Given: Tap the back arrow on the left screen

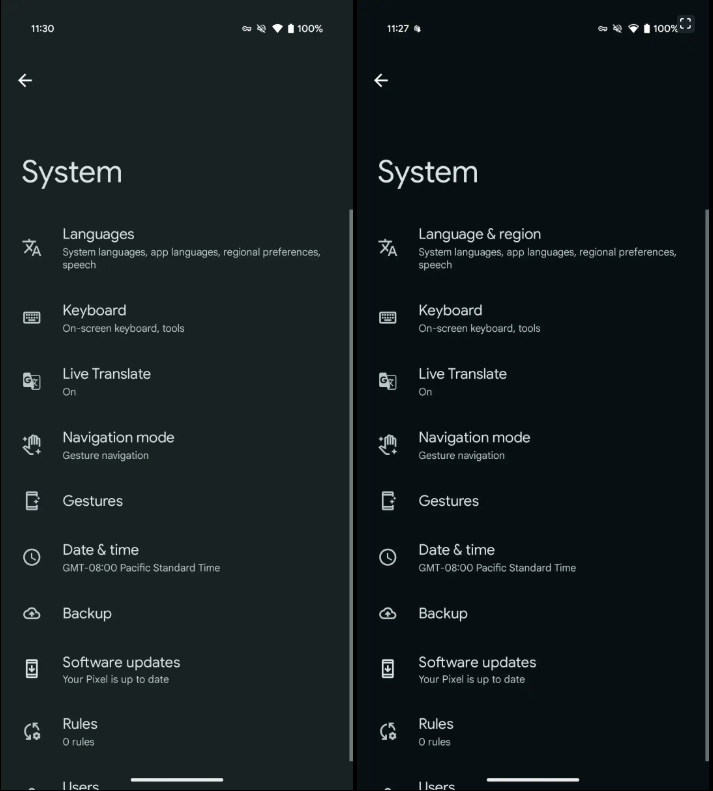Looking at the screenshot, I should (x=25, y=80).
